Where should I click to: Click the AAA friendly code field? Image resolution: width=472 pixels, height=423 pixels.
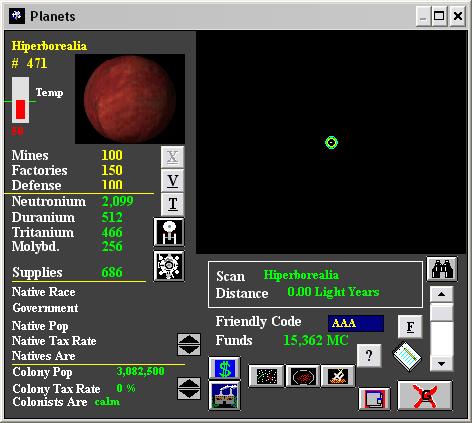(356, 323)
